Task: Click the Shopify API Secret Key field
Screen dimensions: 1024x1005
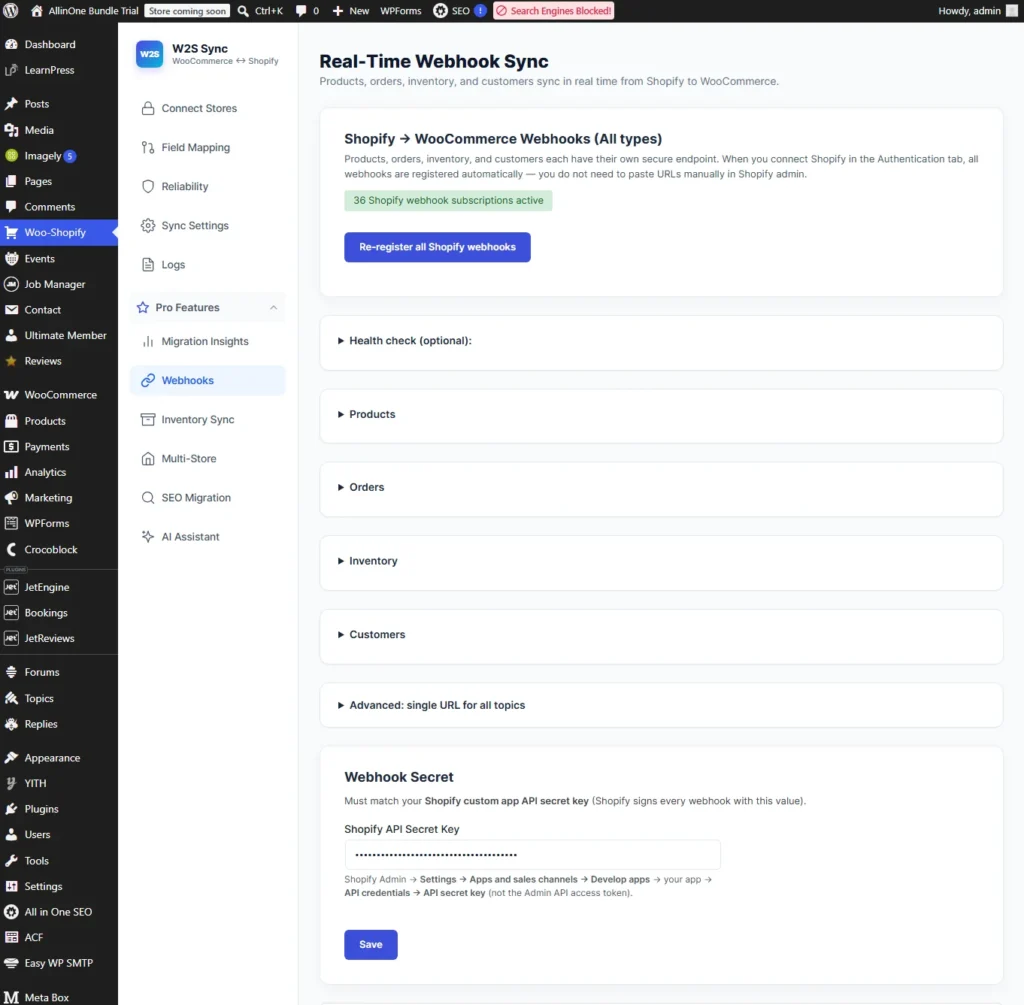Action: [x=532, y=855]
